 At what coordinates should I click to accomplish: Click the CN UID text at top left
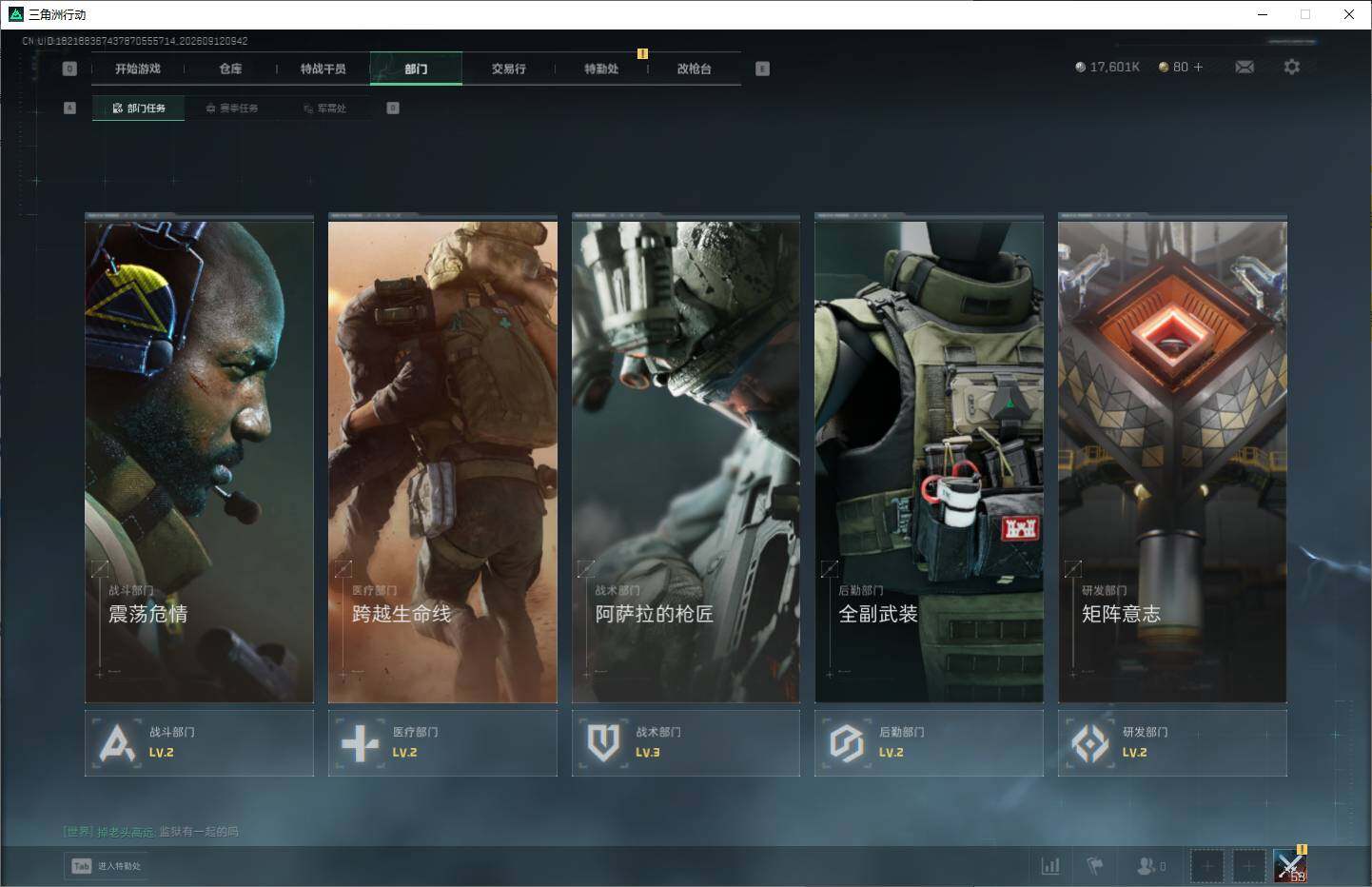click(x=135, y=41)
